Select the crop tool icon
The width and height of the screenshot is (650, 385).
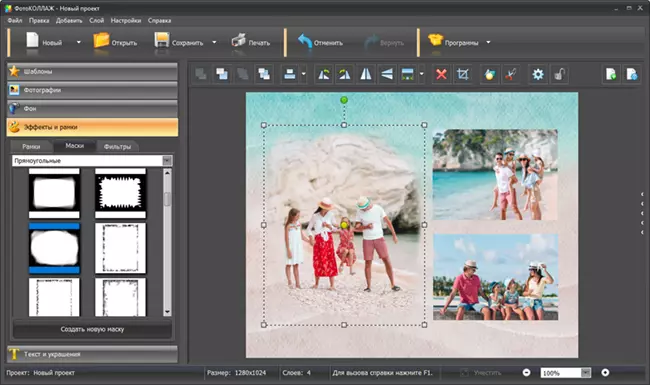tap(463, 75)
